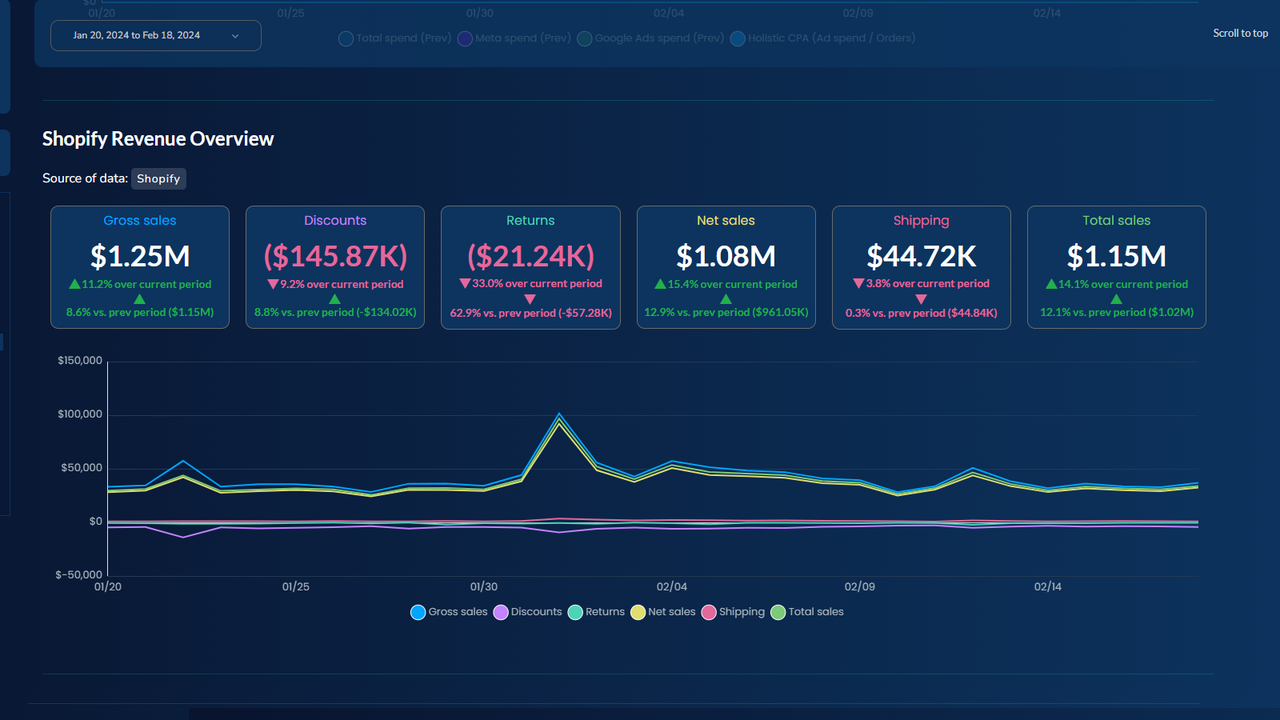The width and height of the screenshot is (1280, 720).
Task: Select the Total sales metric card
Action: [1116, 267]
